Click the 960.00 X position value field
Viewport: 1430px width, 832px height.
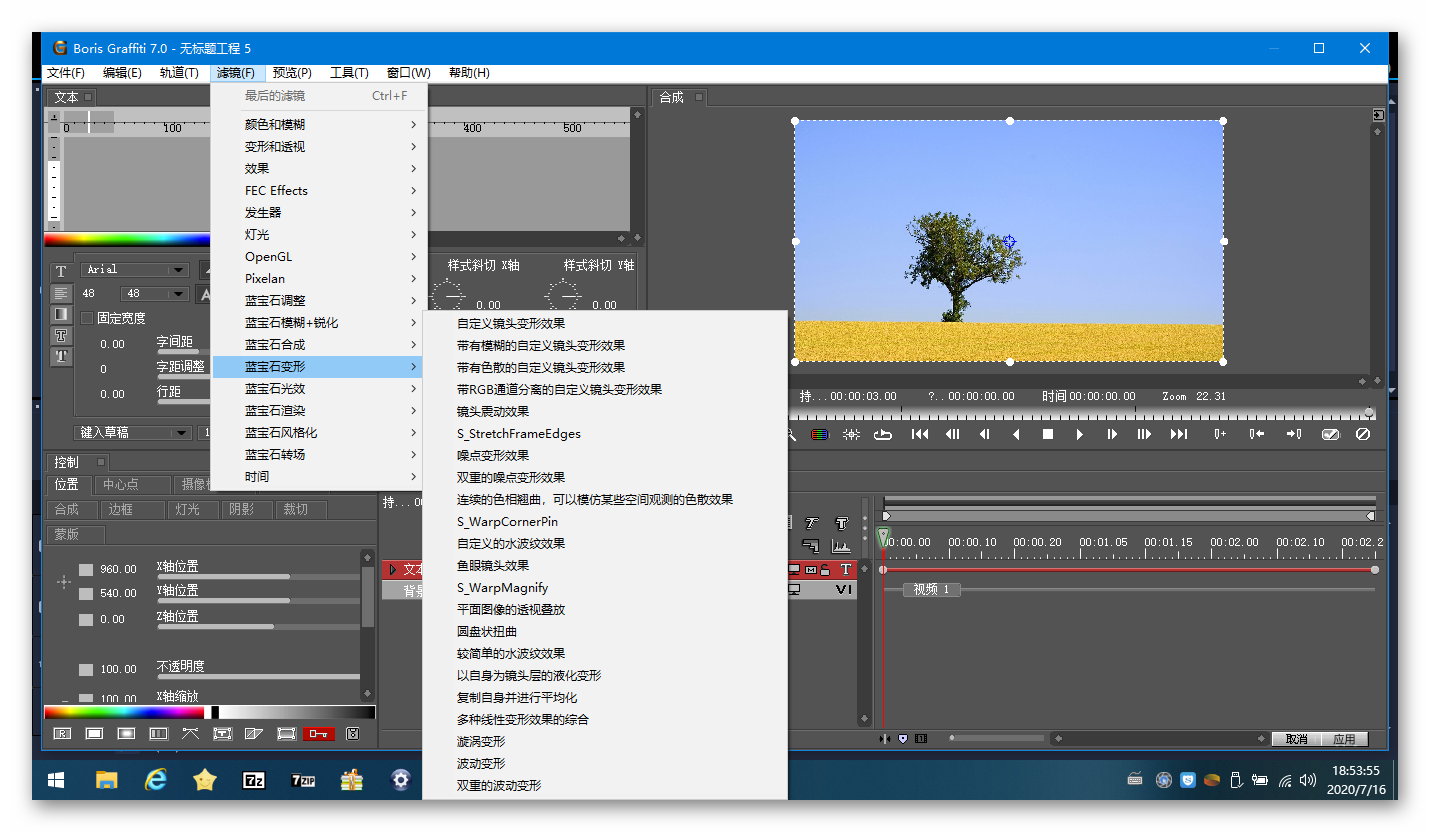[118, 569]
